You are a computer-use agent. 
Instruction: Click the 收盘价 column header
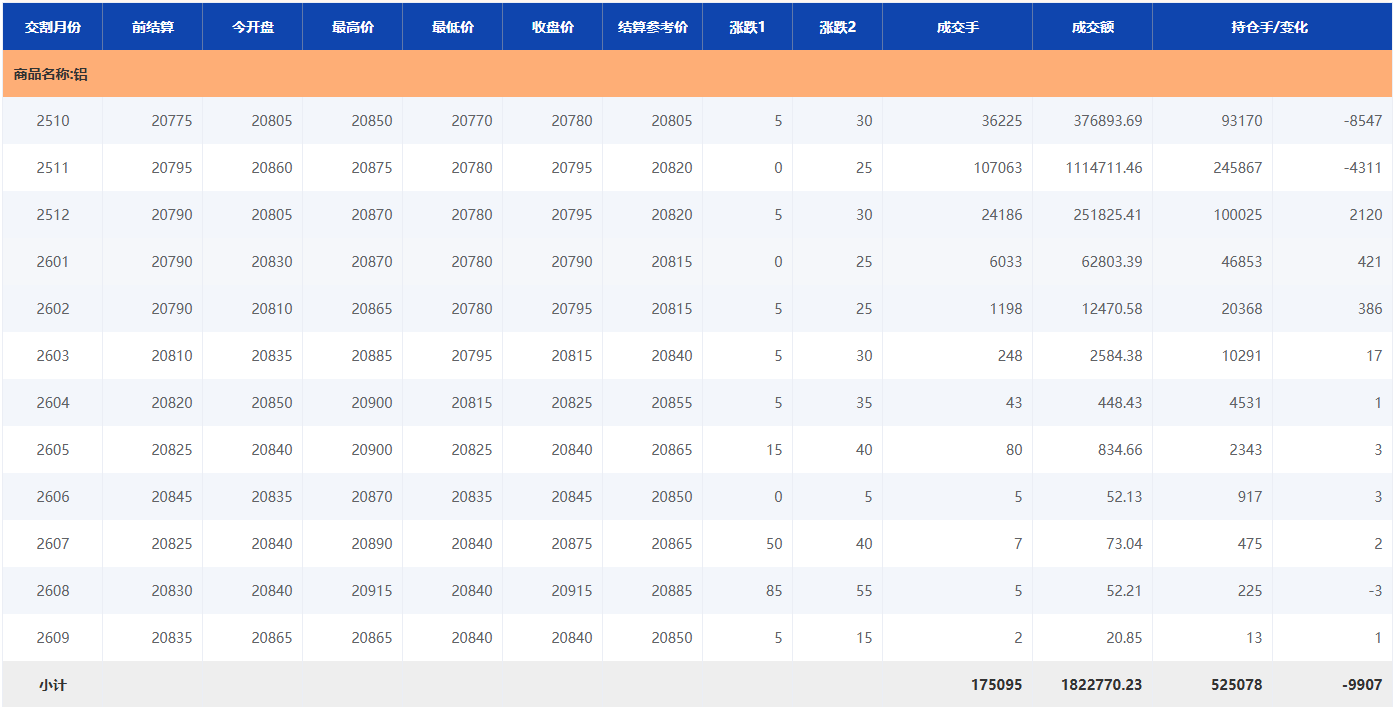[x=552, y=27]
